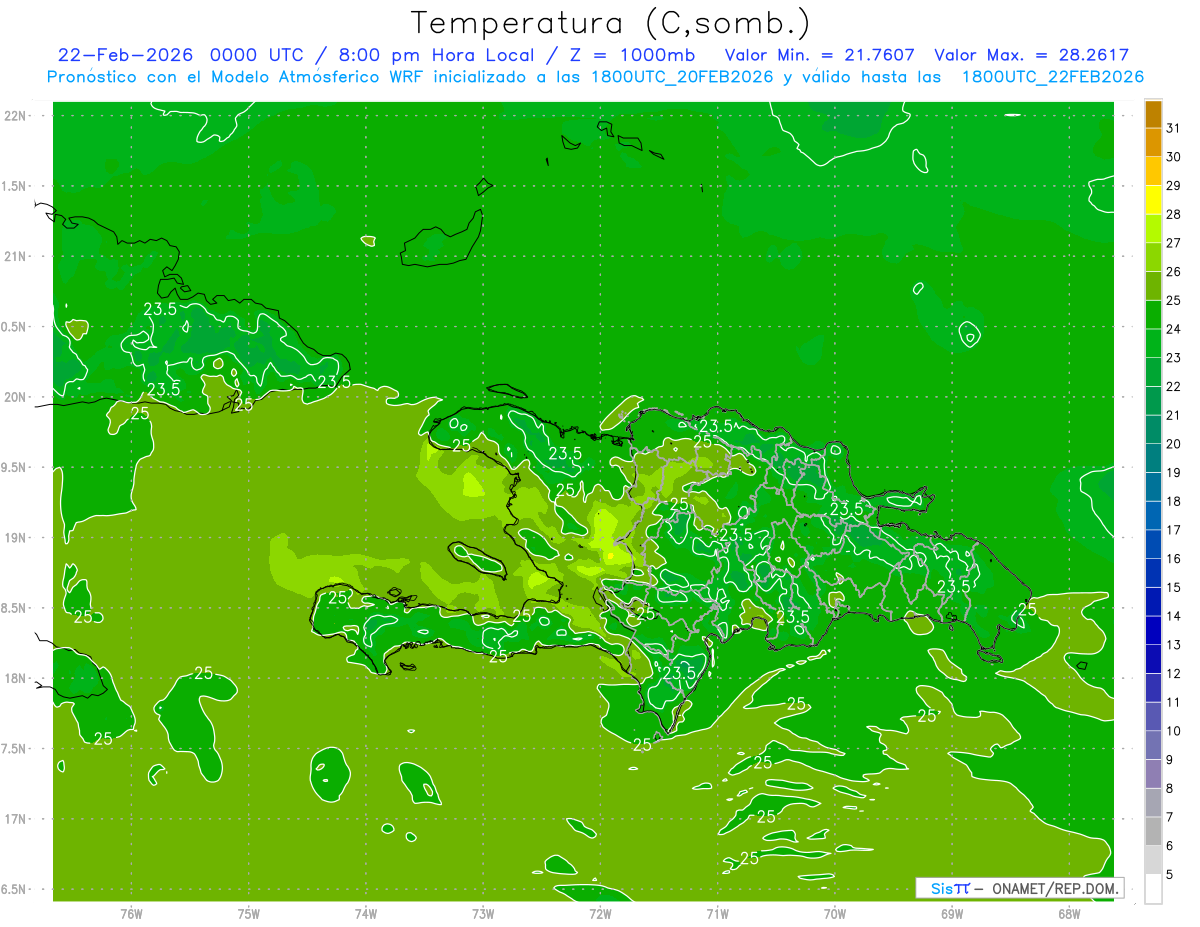Click the legend value "25"

[x=1174, y=300]
